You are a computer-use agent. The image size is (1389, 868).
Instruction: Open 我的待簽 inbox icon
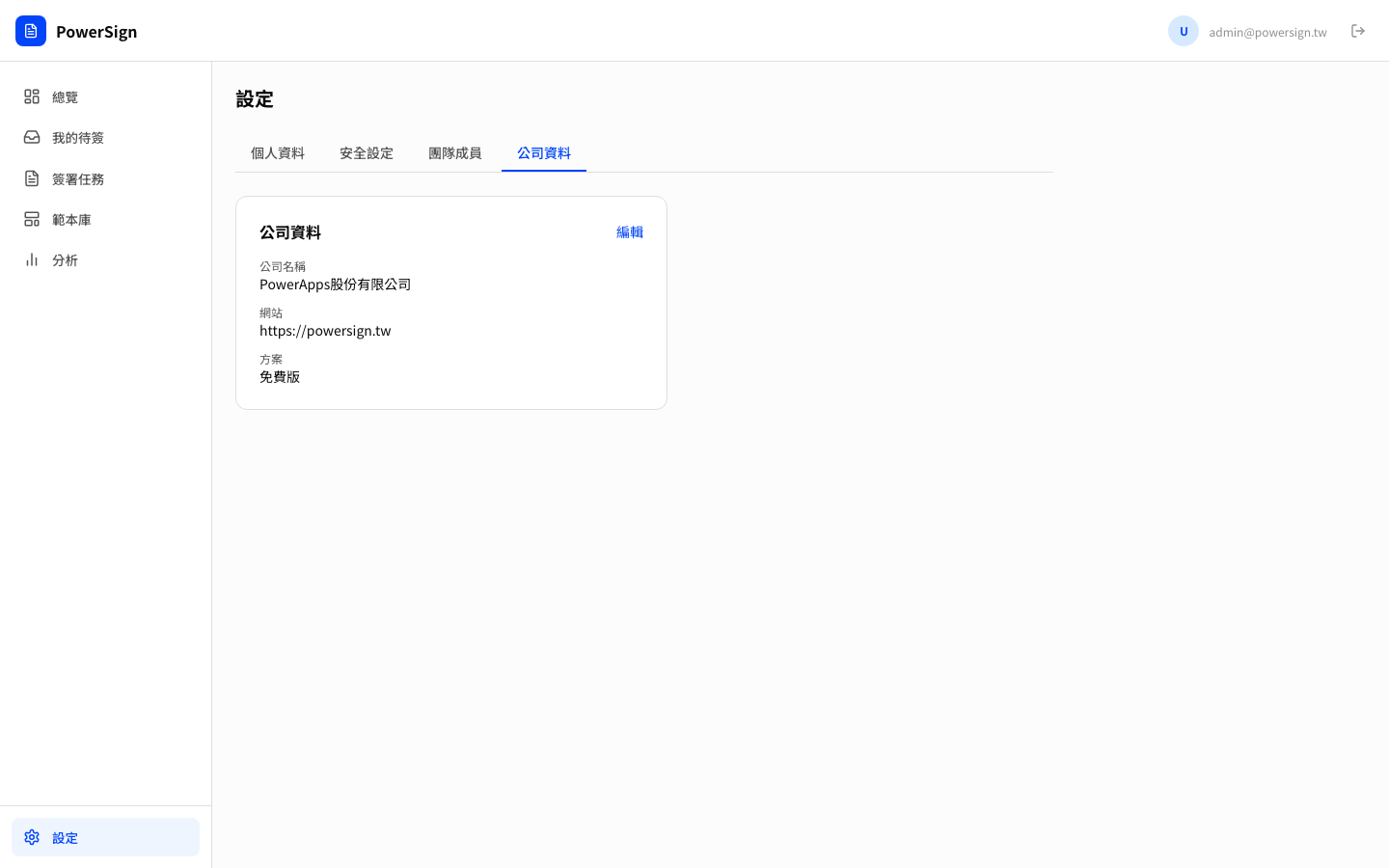coord(32,137)
